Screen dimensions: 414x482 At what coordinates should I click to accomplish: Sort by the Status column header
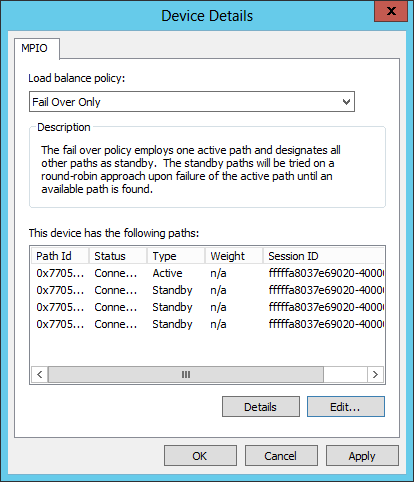118,256
